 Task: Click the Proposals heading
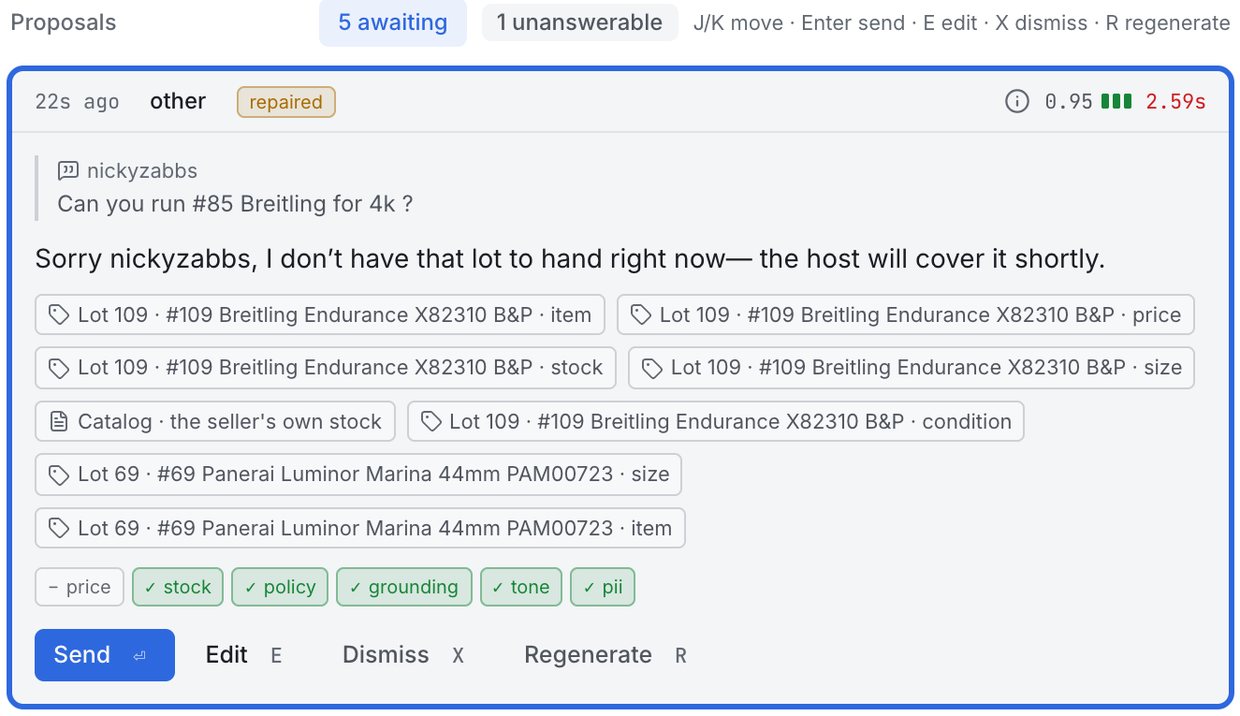[63, 22]
